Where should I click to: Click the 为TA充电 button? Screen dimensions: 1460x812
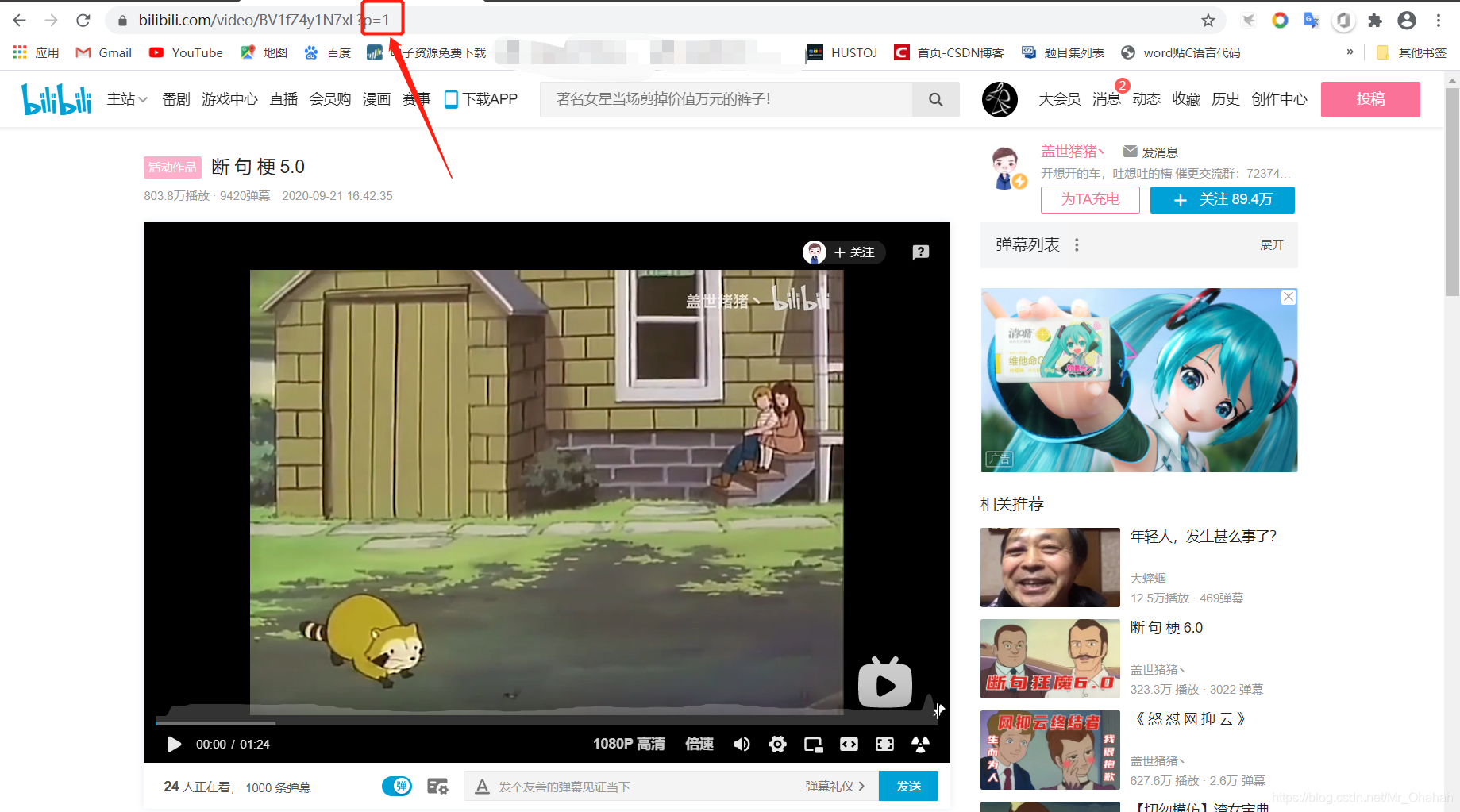1090,199
